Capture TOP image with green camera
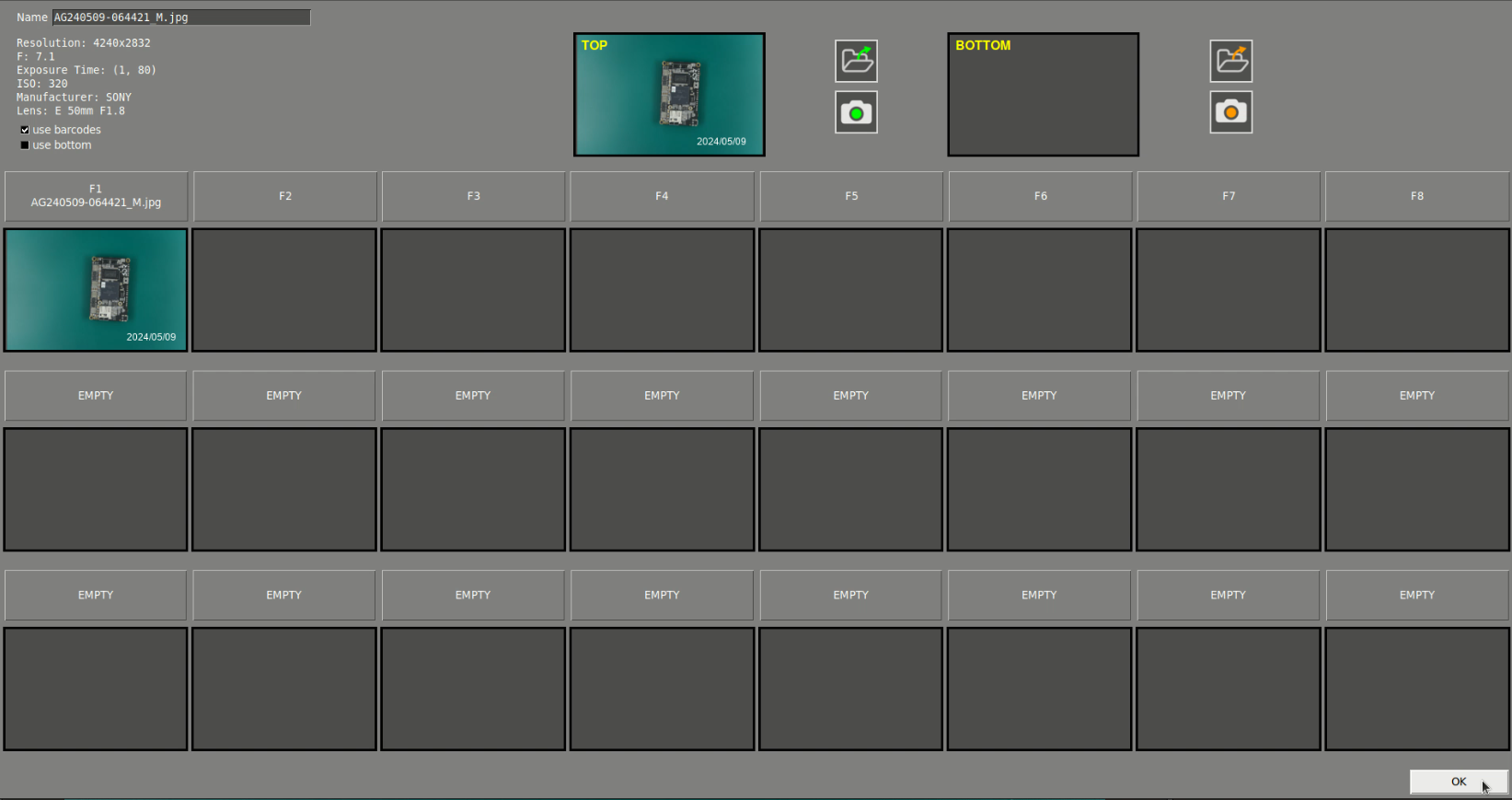Image resolution: width=1512 pixels, height=800 pixels. click(856, 112)
